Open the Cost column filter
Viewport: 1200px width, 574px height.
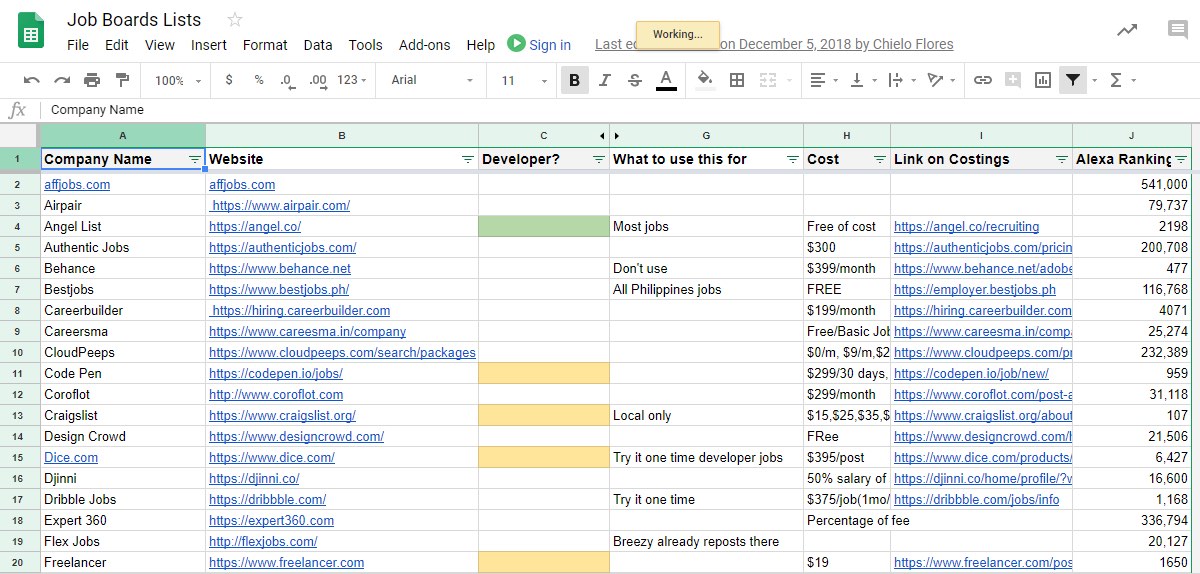pyautogui.click(x=880, y=160)
